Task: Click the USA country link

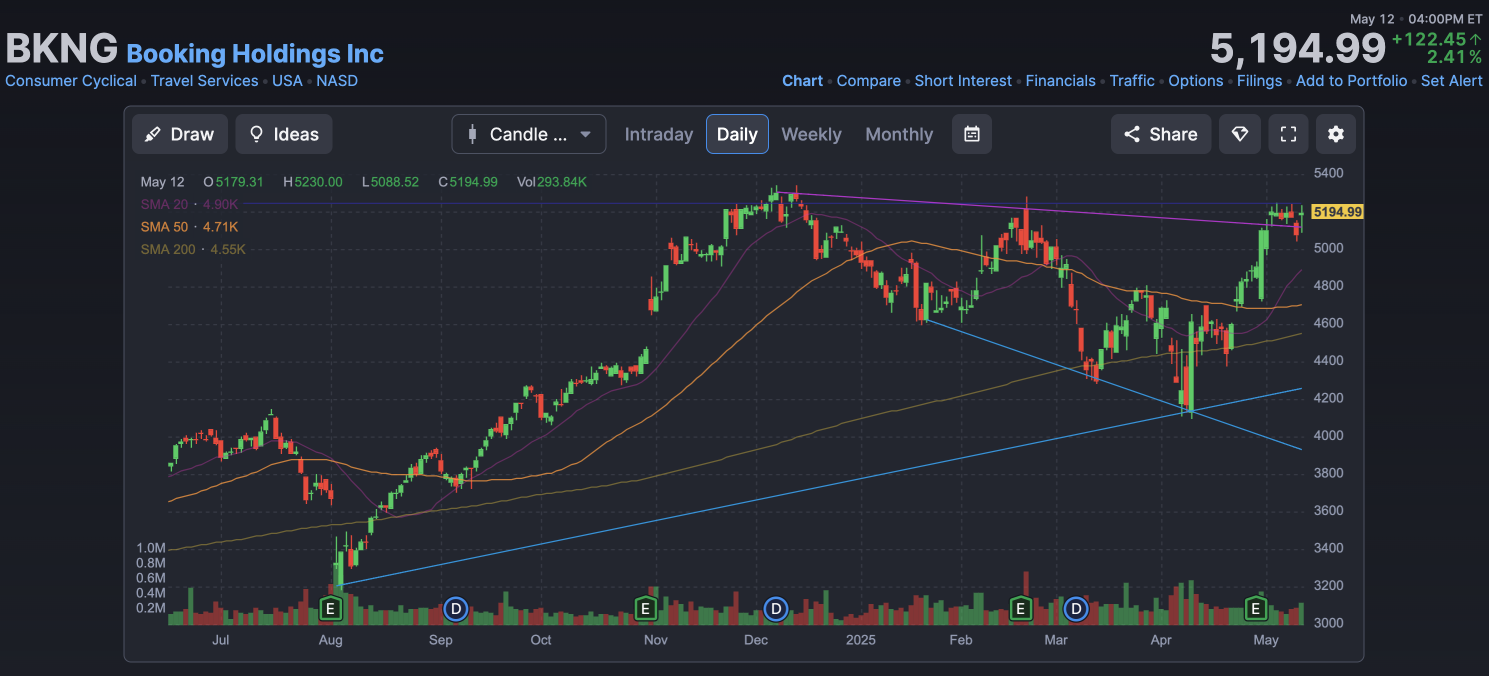Action: pyautogui.click(x=287, y=81)
